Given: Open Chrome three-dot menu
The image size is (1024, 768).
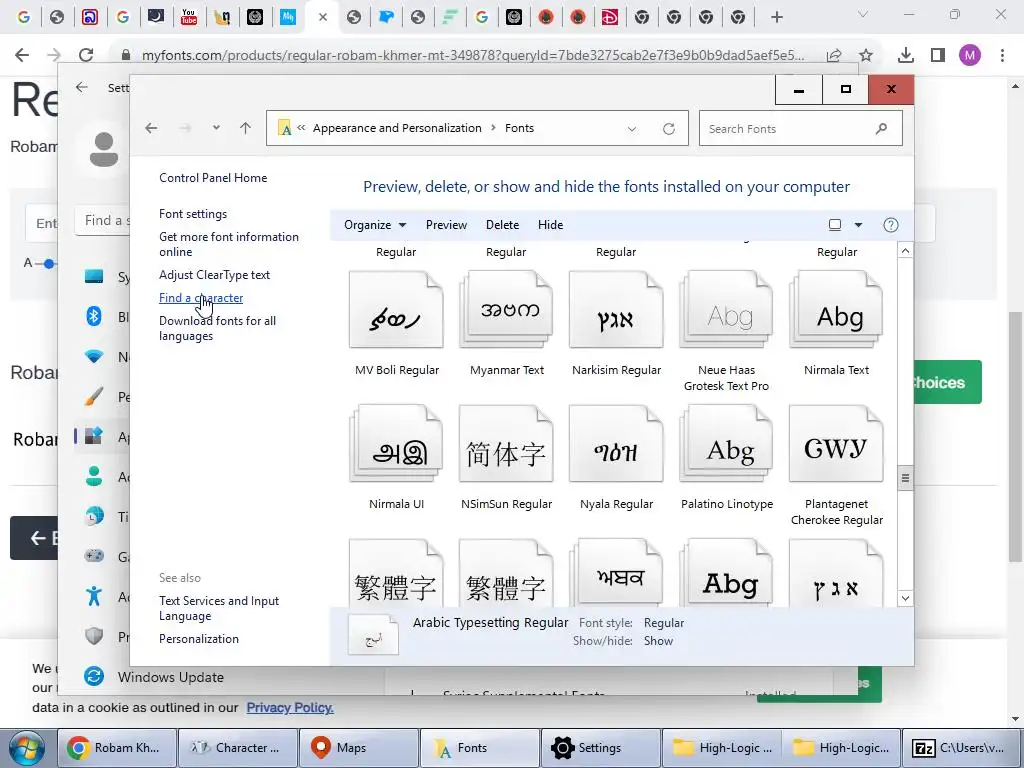Looking at the screenshot, I should click(x=1002, y=55).
